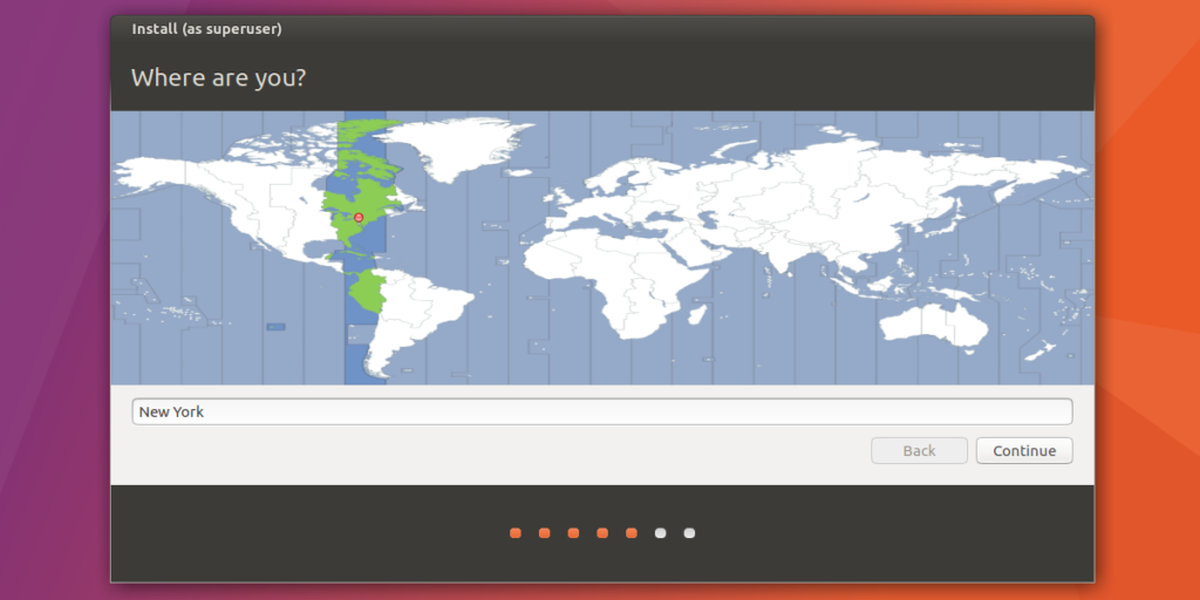The image size is (1200, 600).
Task: Click the red location pin on the map
Action: click(x=359, y=217)
